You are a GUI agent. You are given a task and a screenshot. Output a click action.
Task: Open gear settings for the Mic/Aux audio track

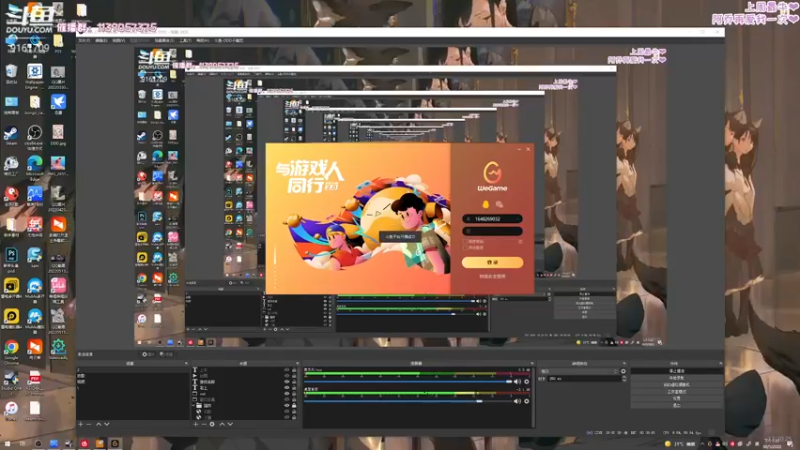pos(527,382)
